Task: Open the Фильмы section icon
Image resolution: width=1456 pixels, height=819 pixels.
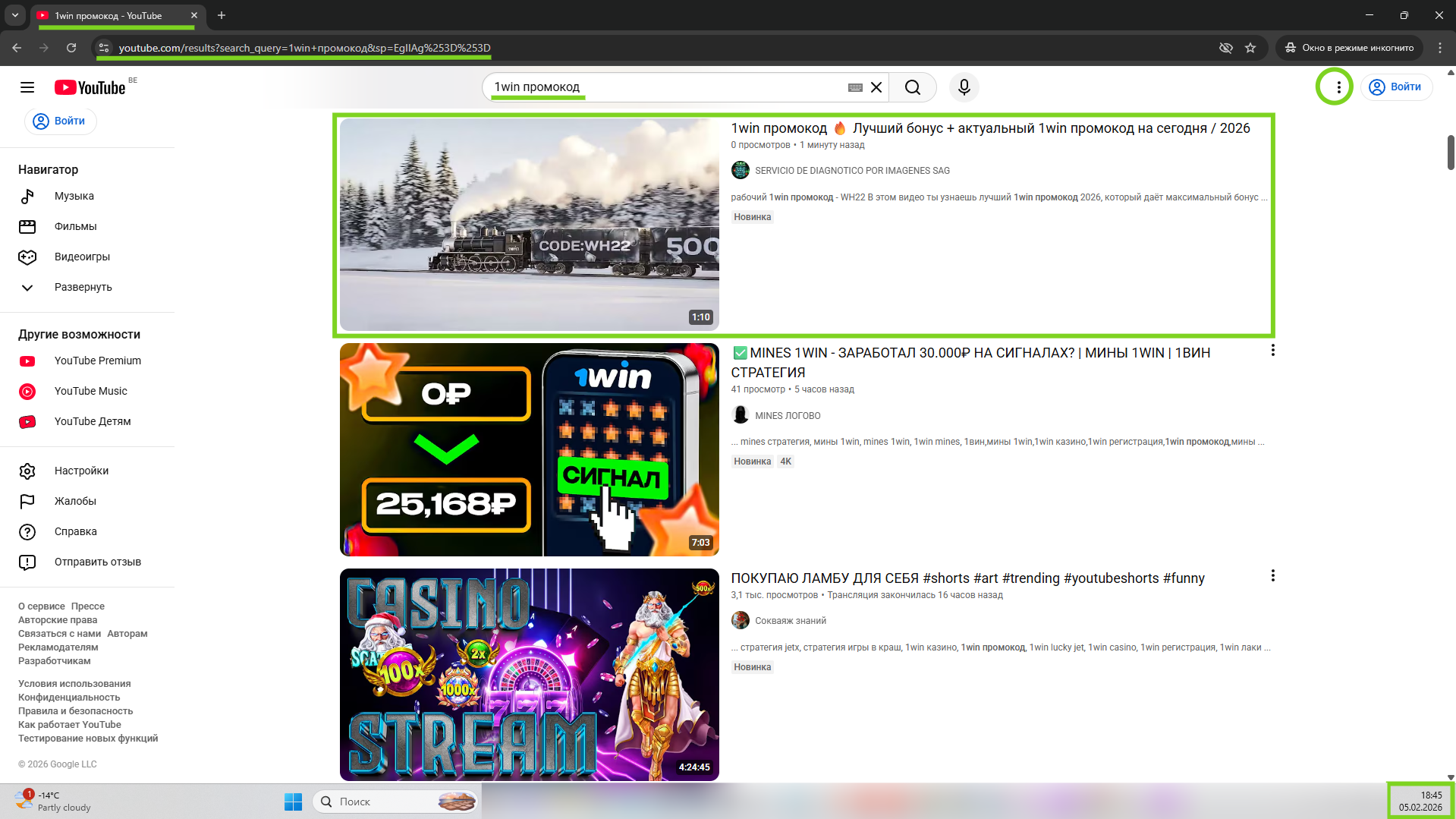Action: (27, 227)
